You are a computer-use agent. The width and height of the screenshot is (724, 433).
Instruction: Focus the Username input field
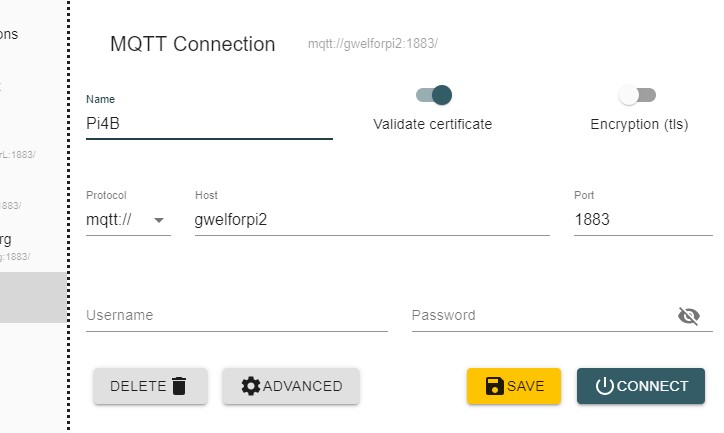coord(236,316)
